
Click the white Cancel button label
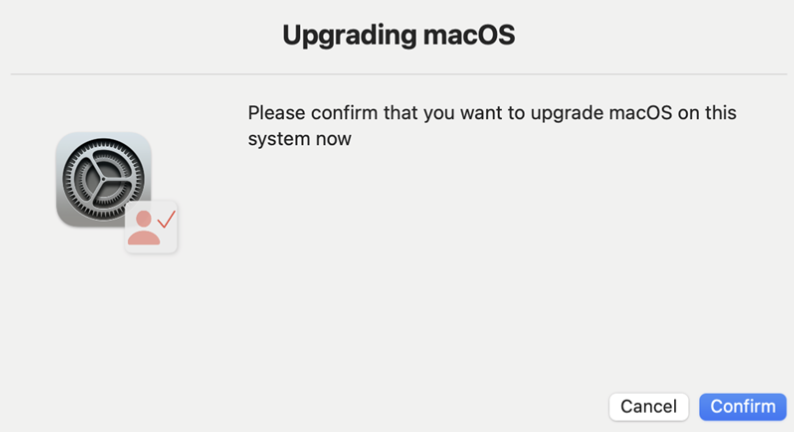[x=649, y=407]
